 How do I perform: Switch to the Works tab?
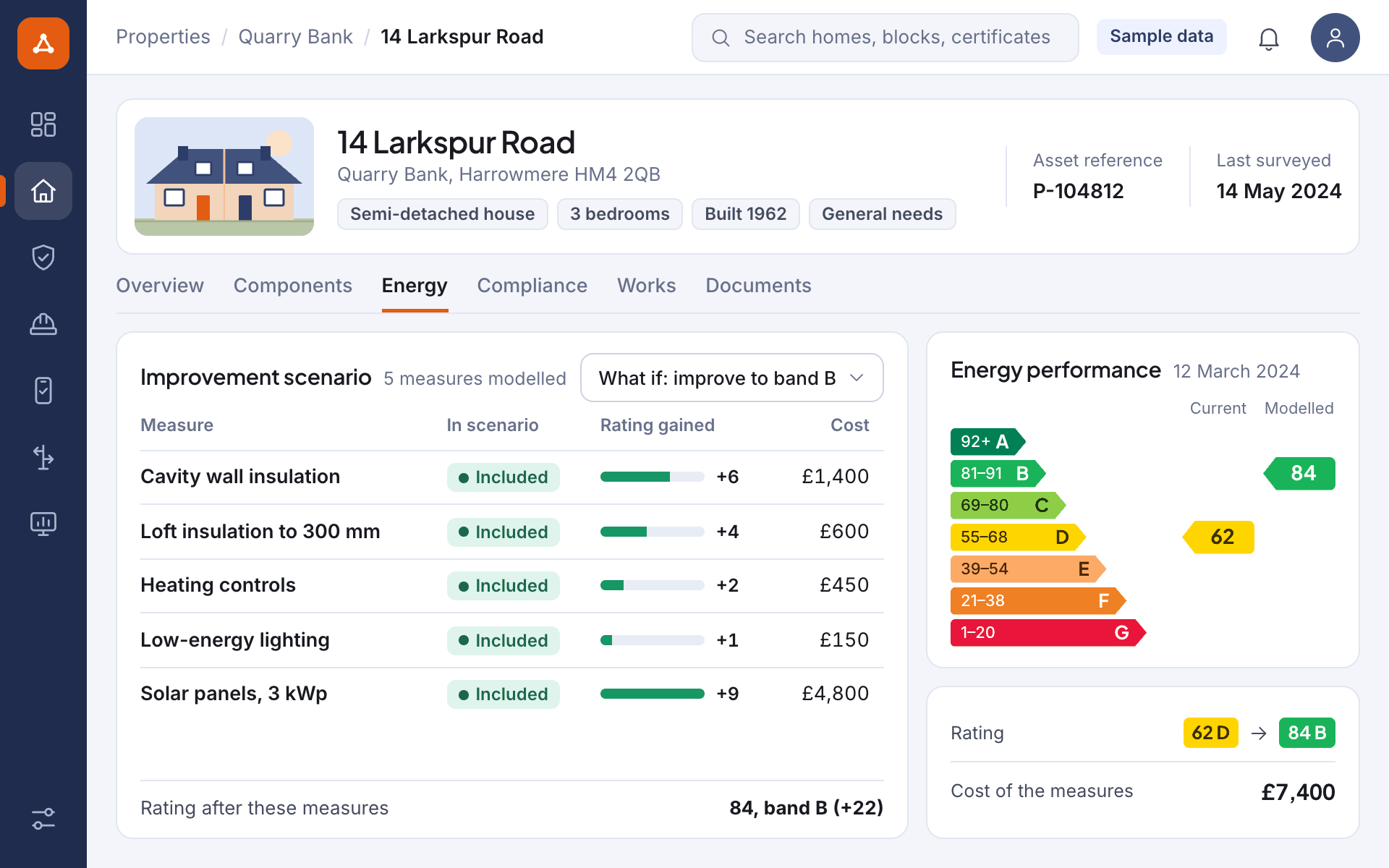click(x=647, y=286)
